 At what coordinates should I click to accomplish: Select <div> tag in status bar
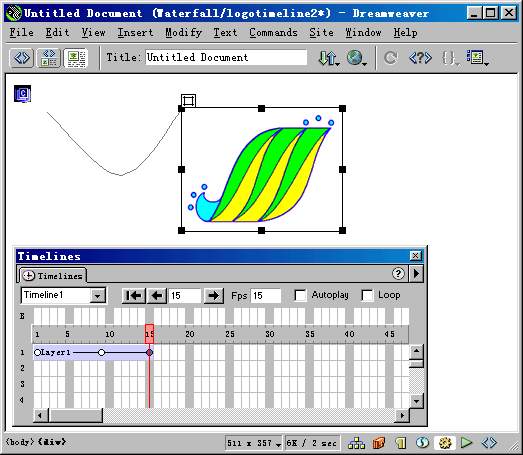point(52,442)
